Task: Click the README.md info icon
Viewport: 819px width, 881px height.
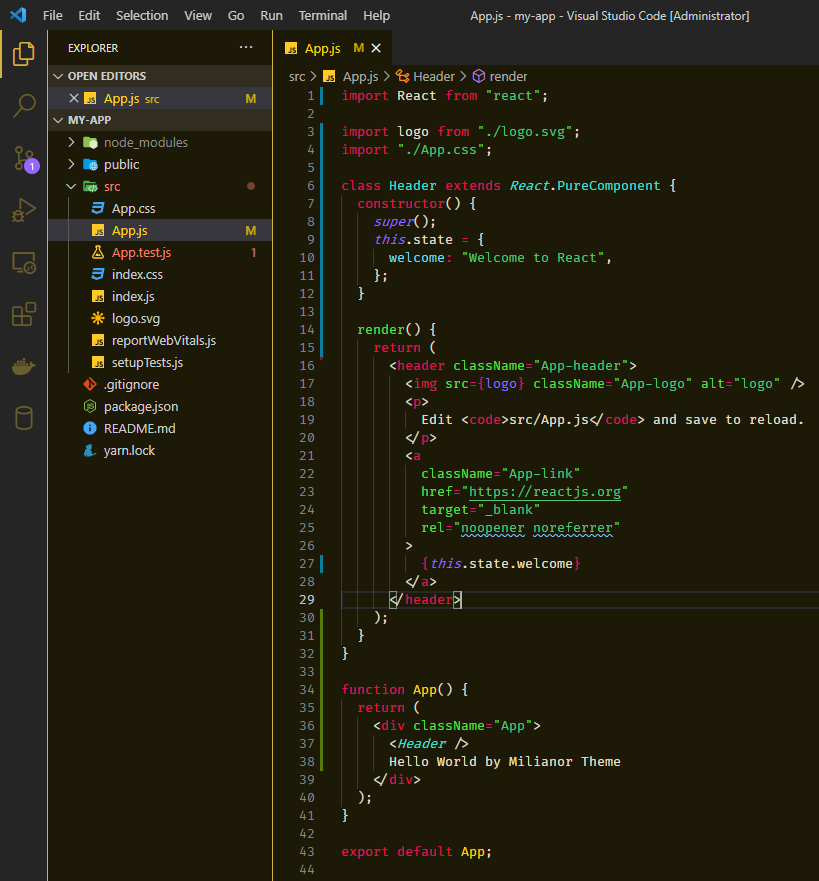Action: 90,428
